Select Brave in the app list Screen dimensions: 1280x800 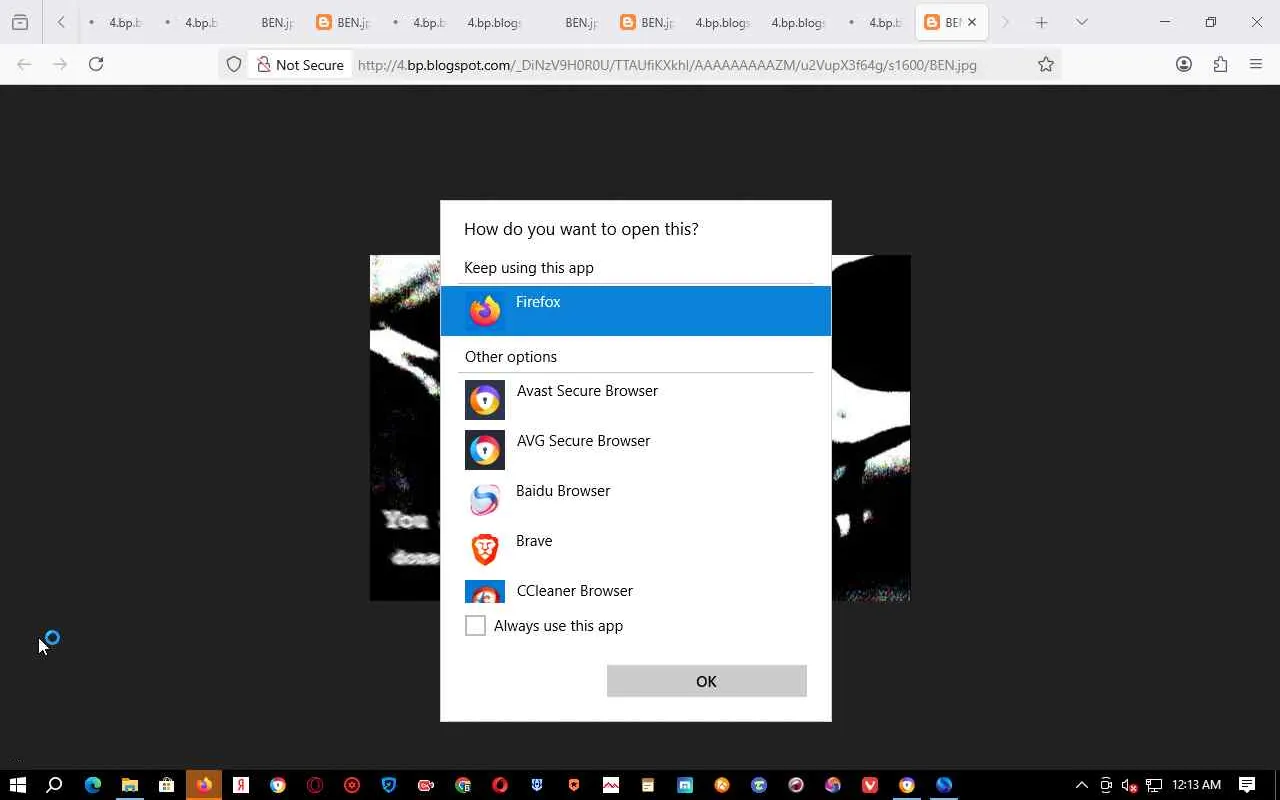coord(636,550)
